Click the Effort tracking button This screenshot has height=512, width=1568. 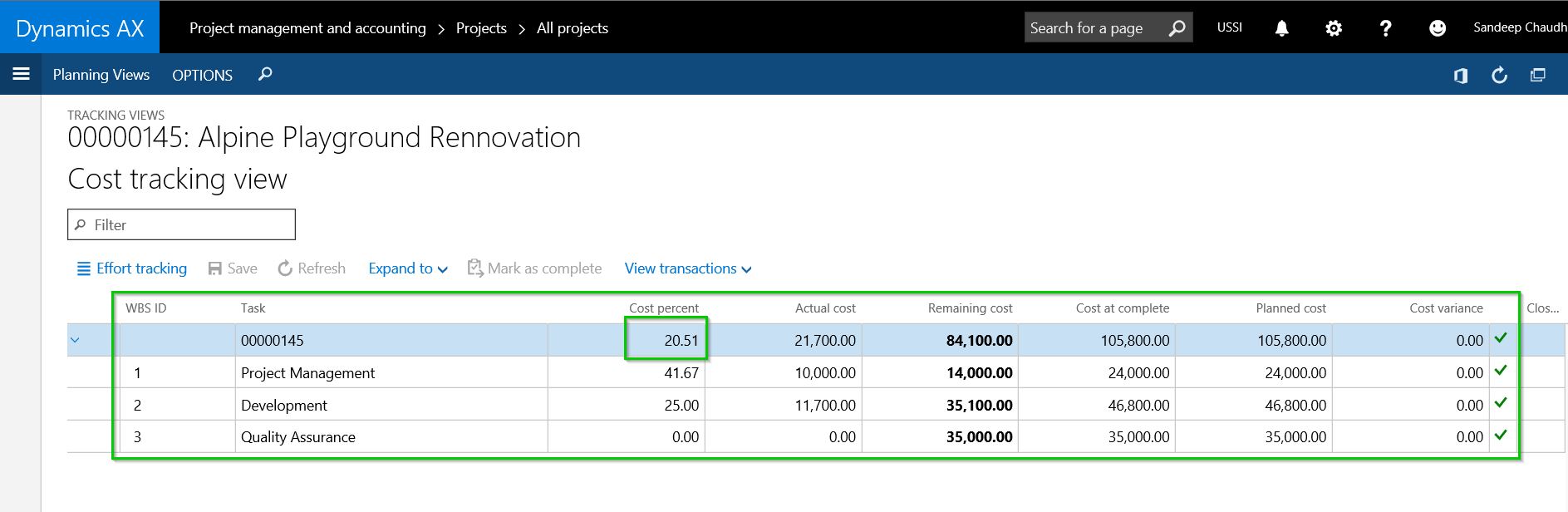point(132,268)
